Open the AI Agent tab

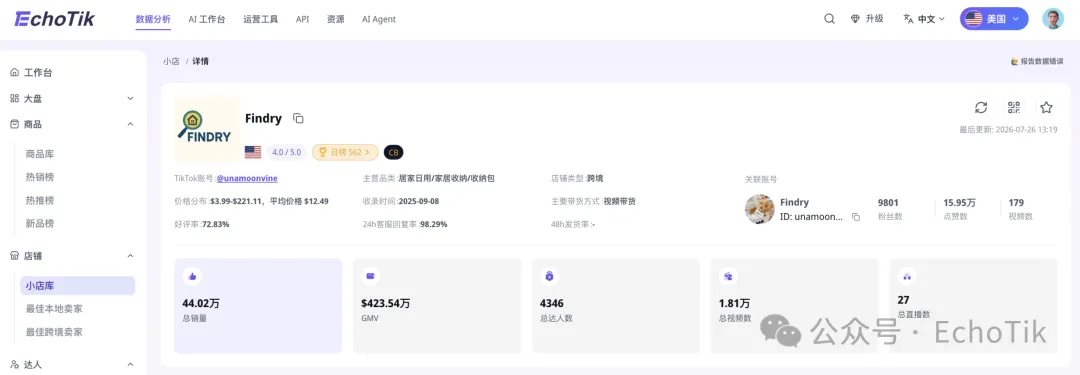tap(379, 19)
